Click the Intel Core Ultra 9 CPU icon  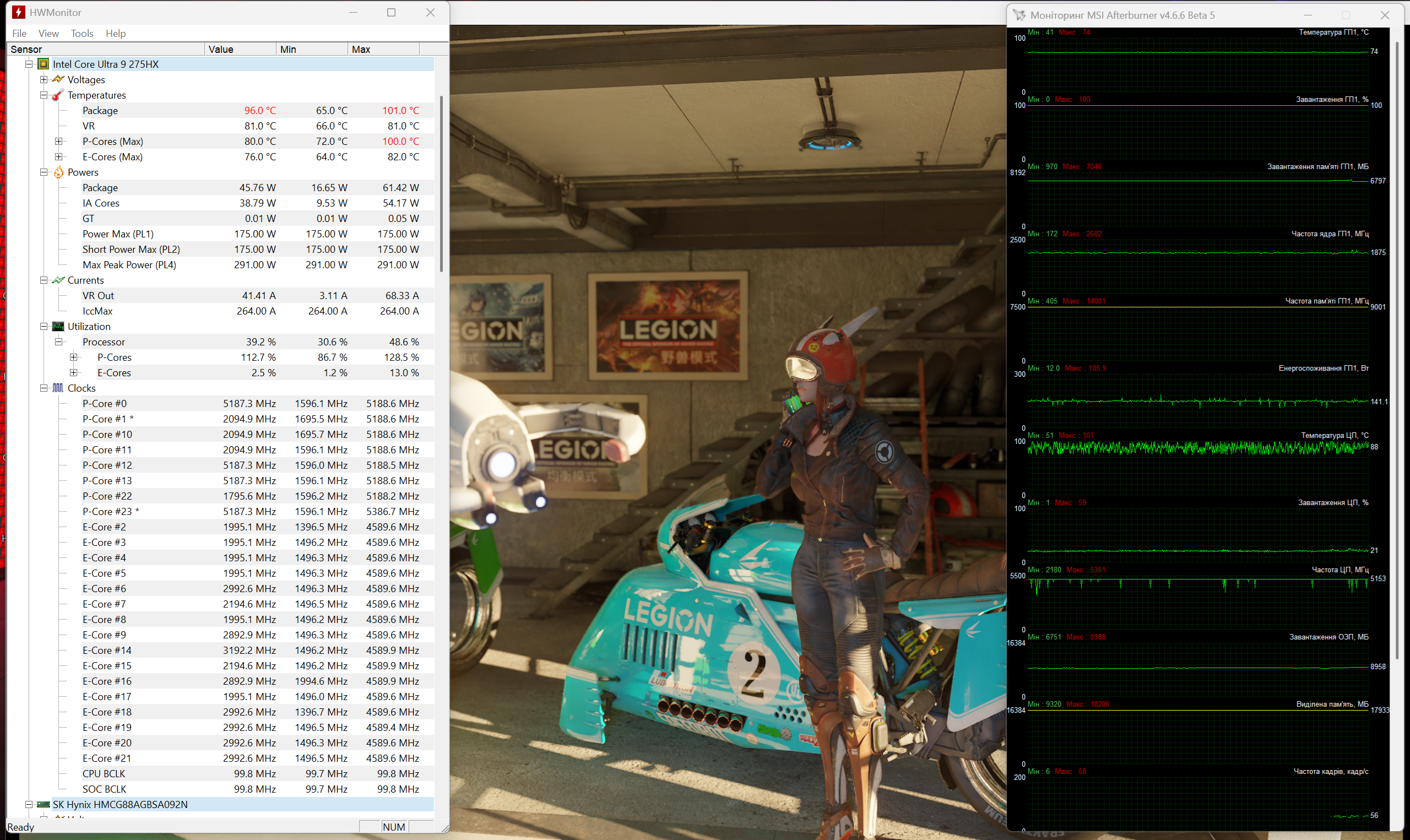44,64
